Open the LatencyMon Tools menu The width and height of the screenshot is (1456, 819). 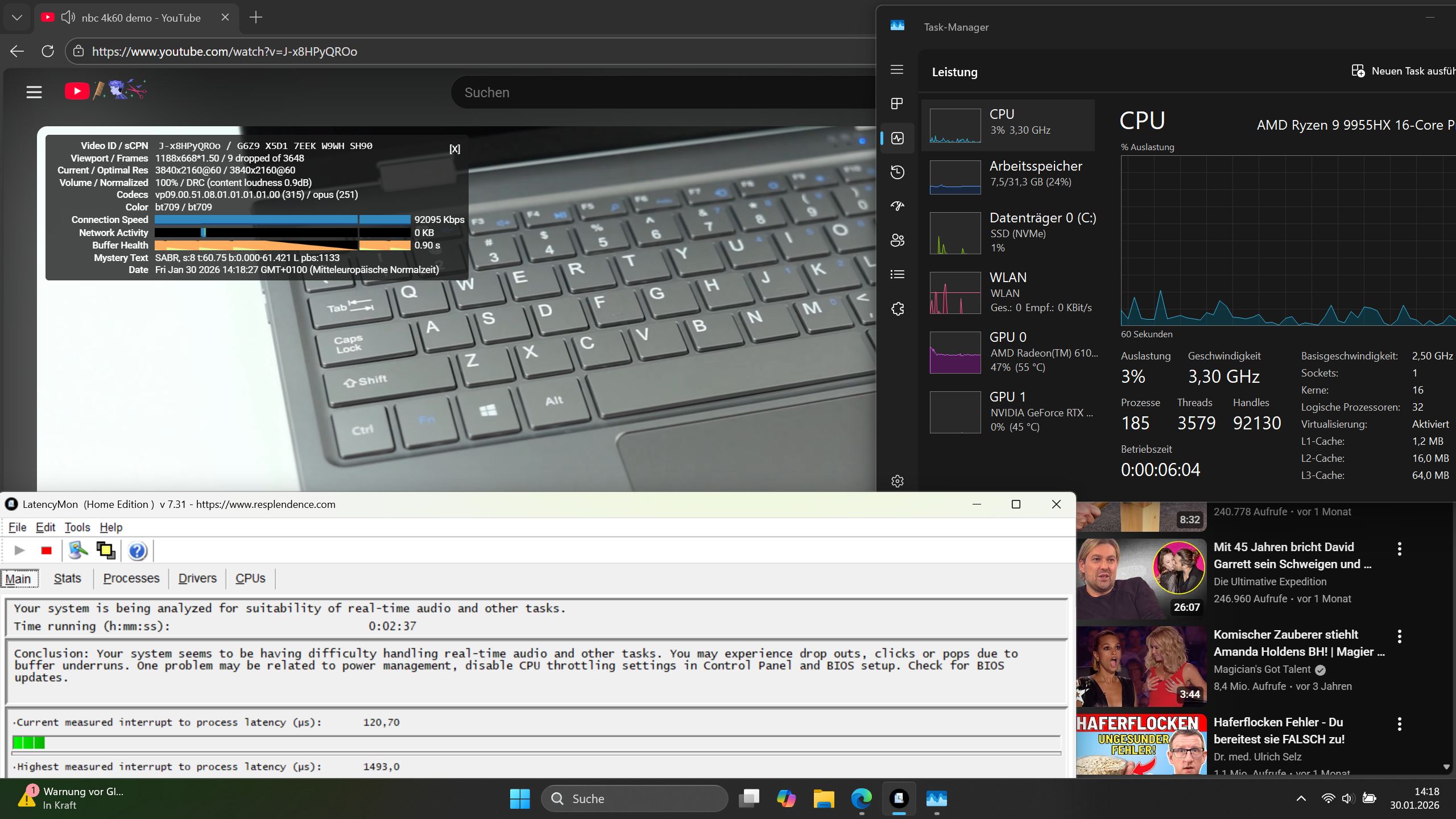pos(77,527)
